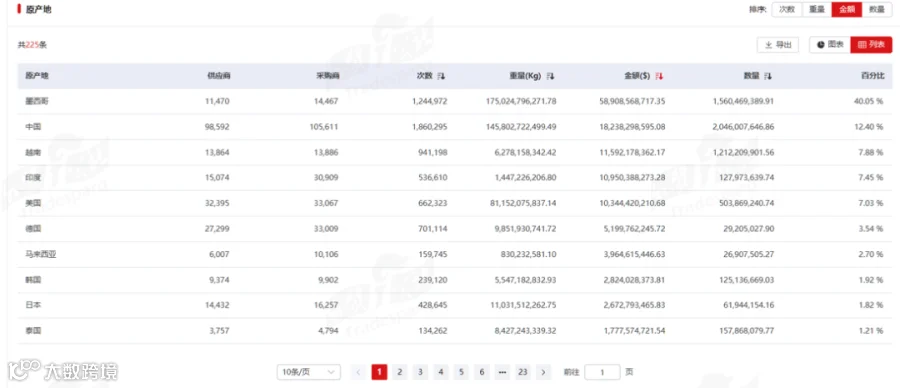The height and width of the screenshot is (388, 900).
Task: Select 金额 sort option
Action: 847,9
